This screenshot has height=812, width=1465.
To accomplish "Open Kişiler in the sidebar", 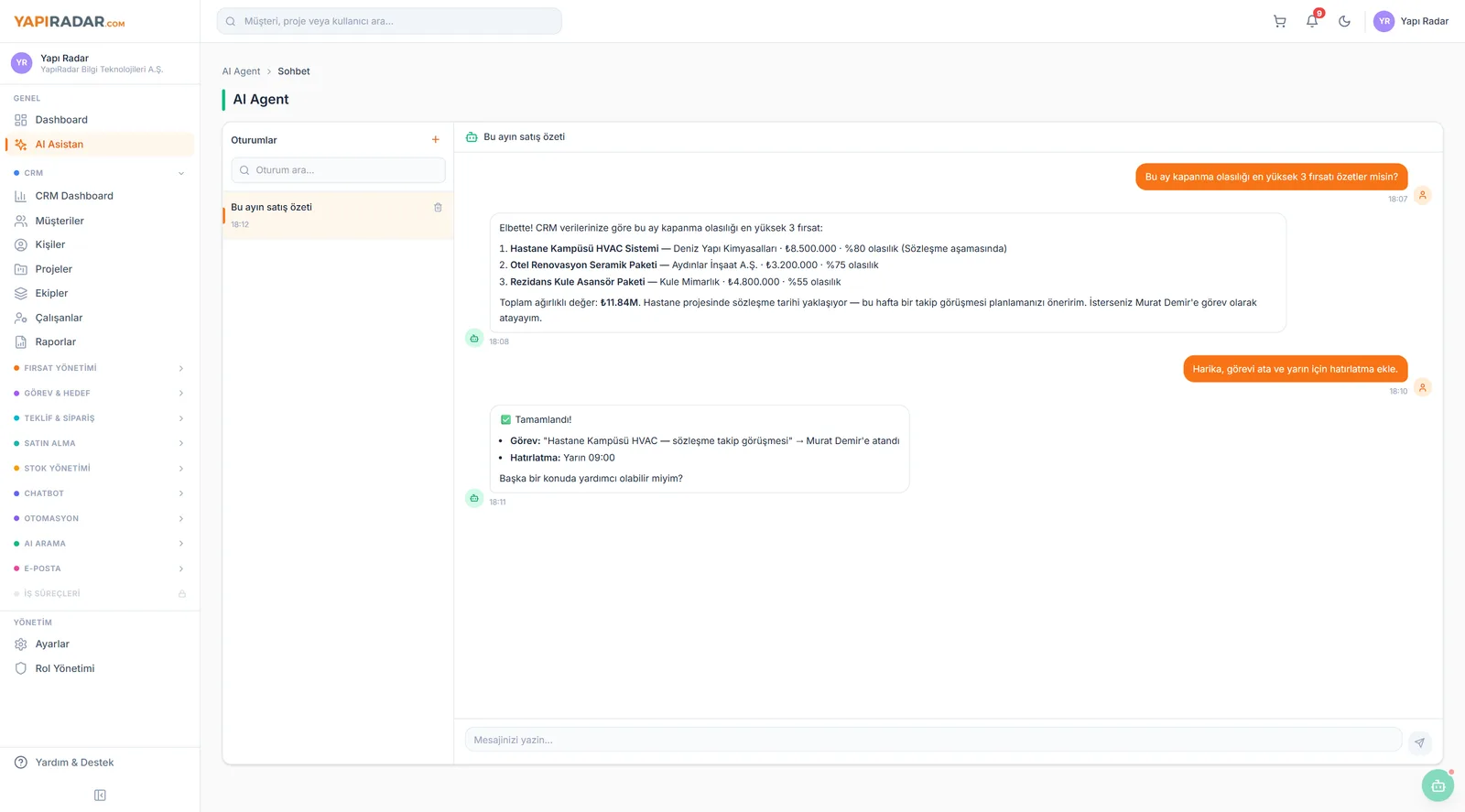I will 100,244.
